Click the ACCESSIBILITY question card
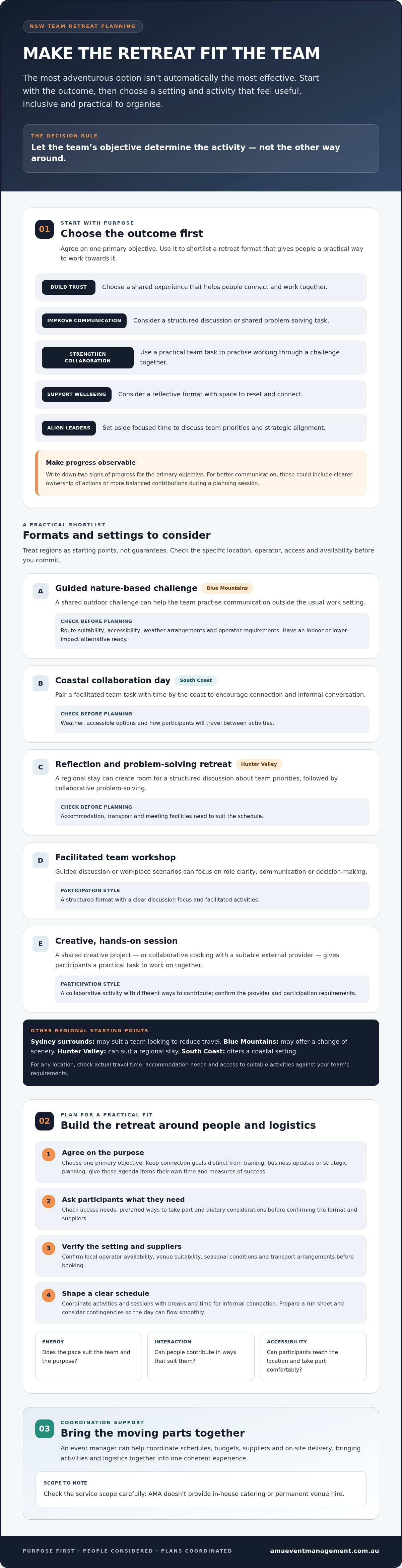This screenshot has width=402, height=1568. (313, 1356)
